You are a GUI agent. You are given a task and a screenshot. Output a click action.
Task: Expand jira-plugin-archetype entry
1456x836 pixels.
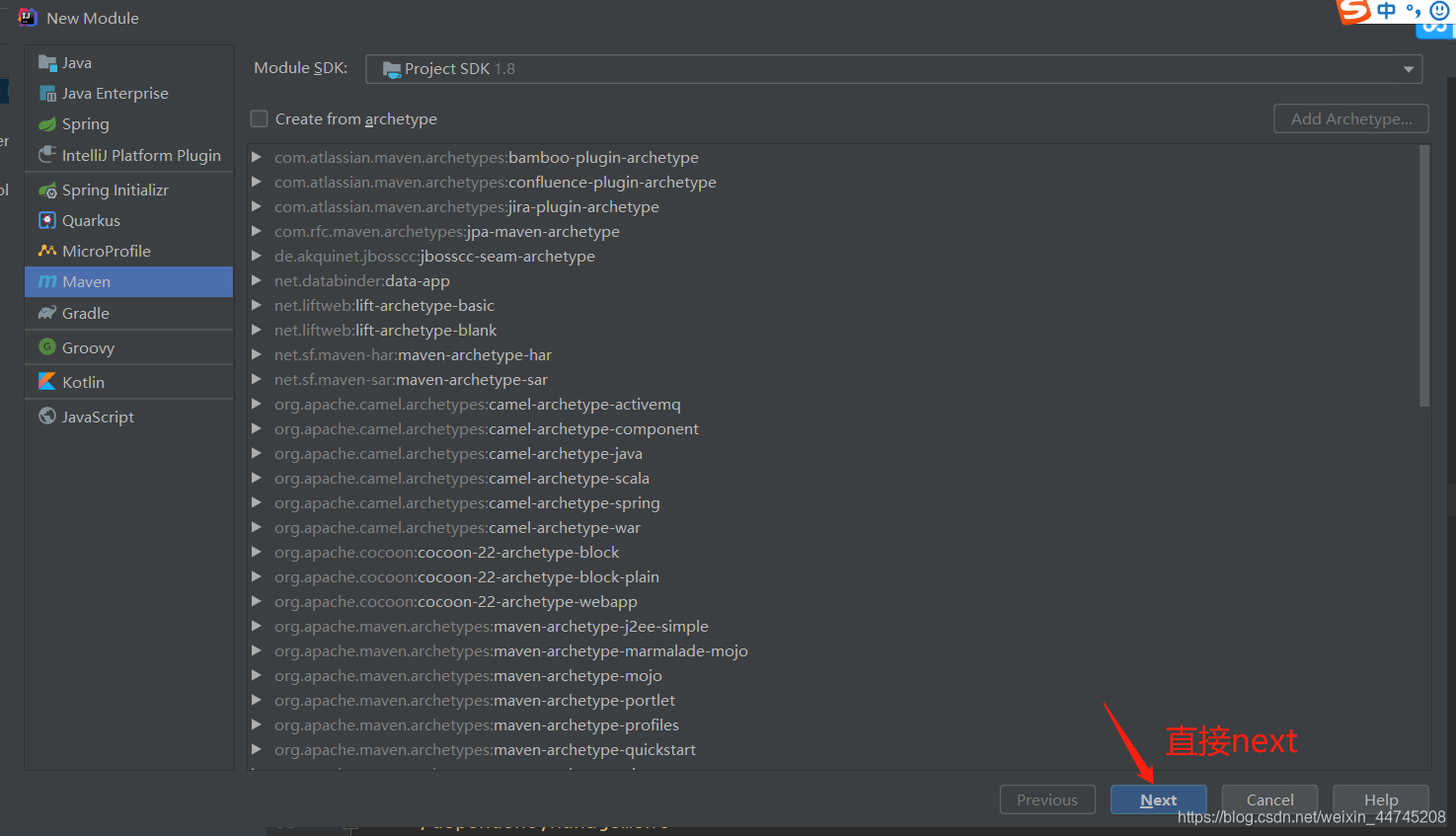(x=257, y=206)
